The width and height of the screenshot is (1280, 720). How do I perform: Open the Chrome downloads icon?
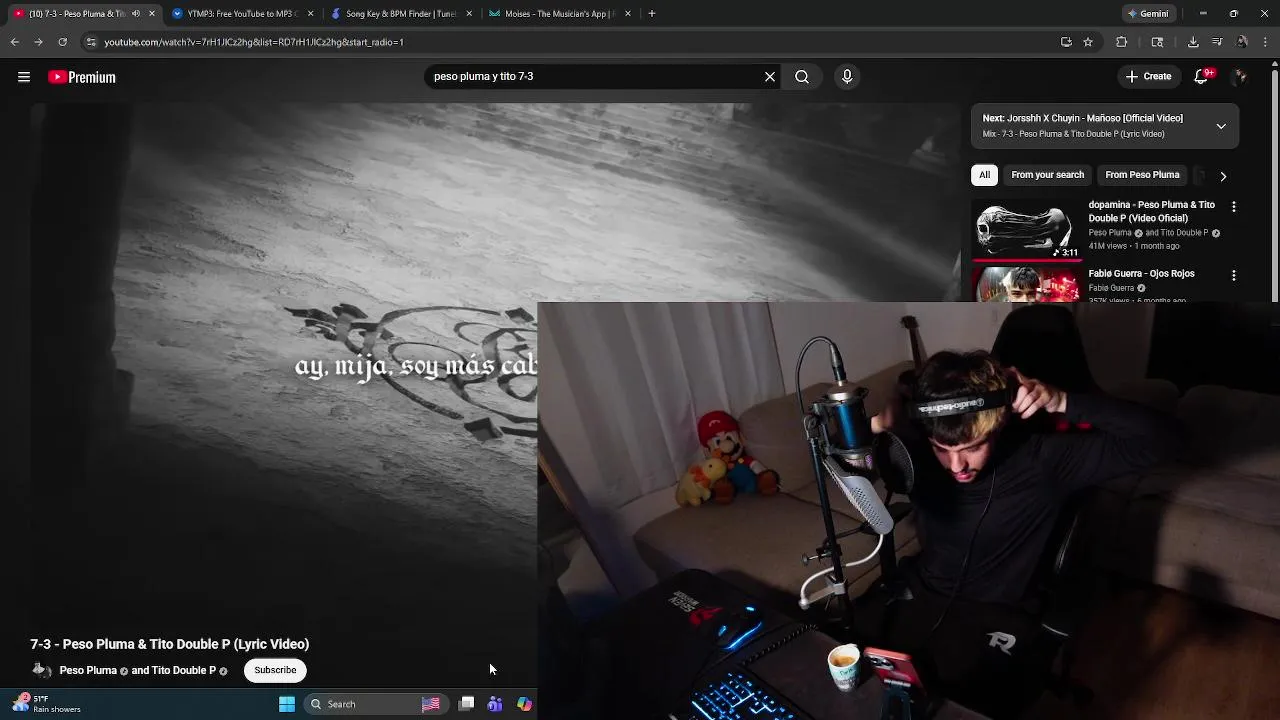(x=1193, y=42)
